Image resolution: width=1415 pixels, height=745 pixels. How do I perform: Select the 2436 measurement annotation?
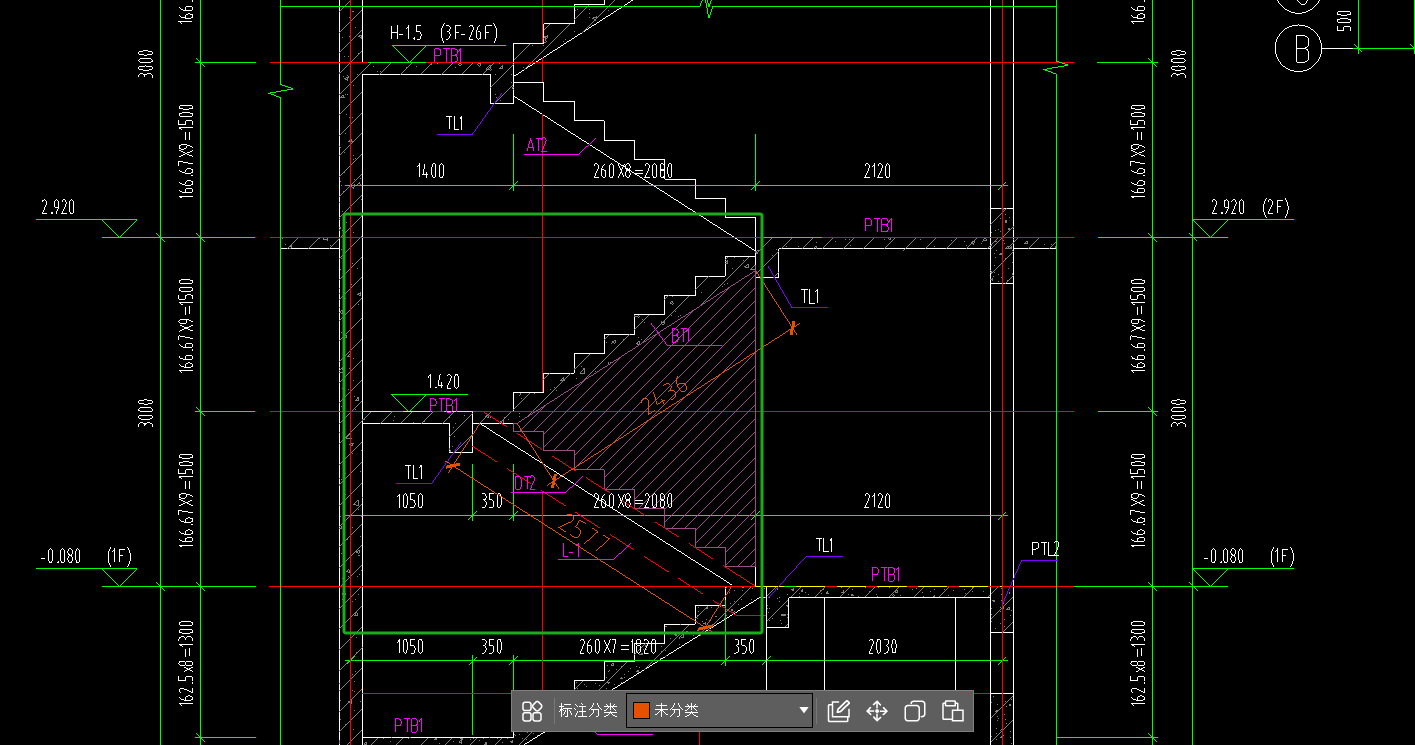tap(665, 395)
